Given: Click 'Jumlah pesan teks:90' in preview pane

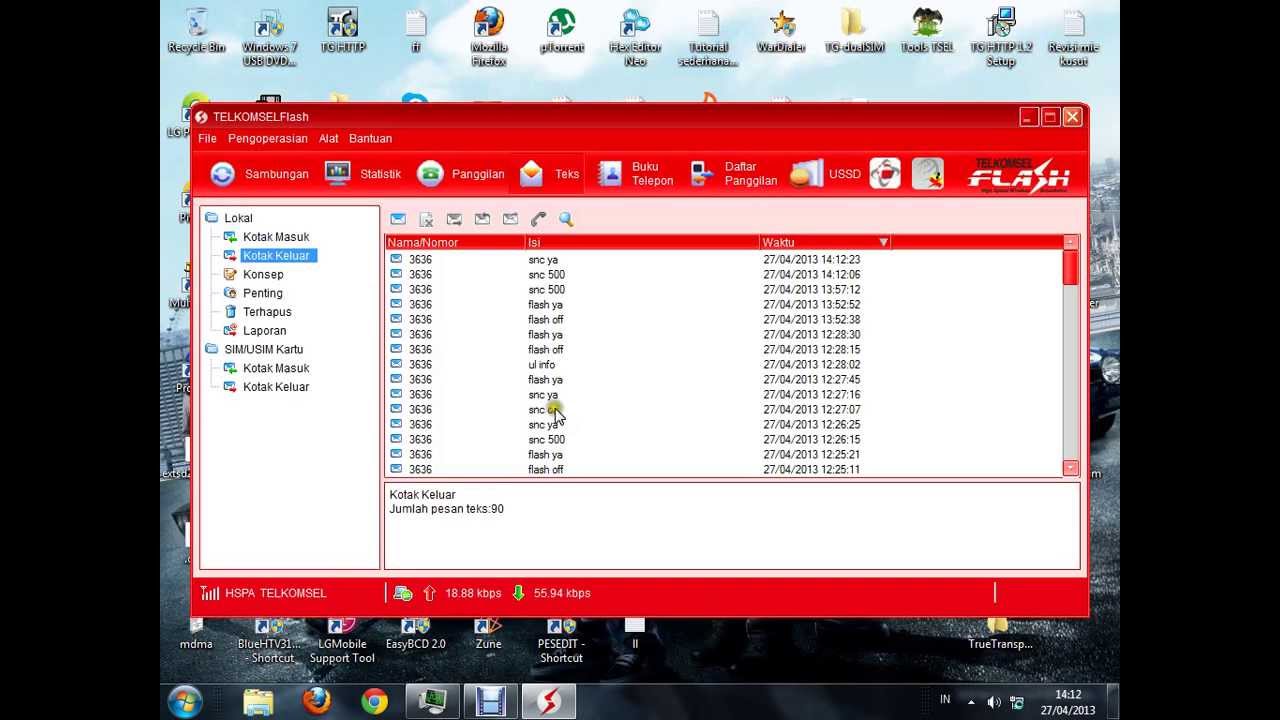Looking at the screenshot, I should 446,509.
